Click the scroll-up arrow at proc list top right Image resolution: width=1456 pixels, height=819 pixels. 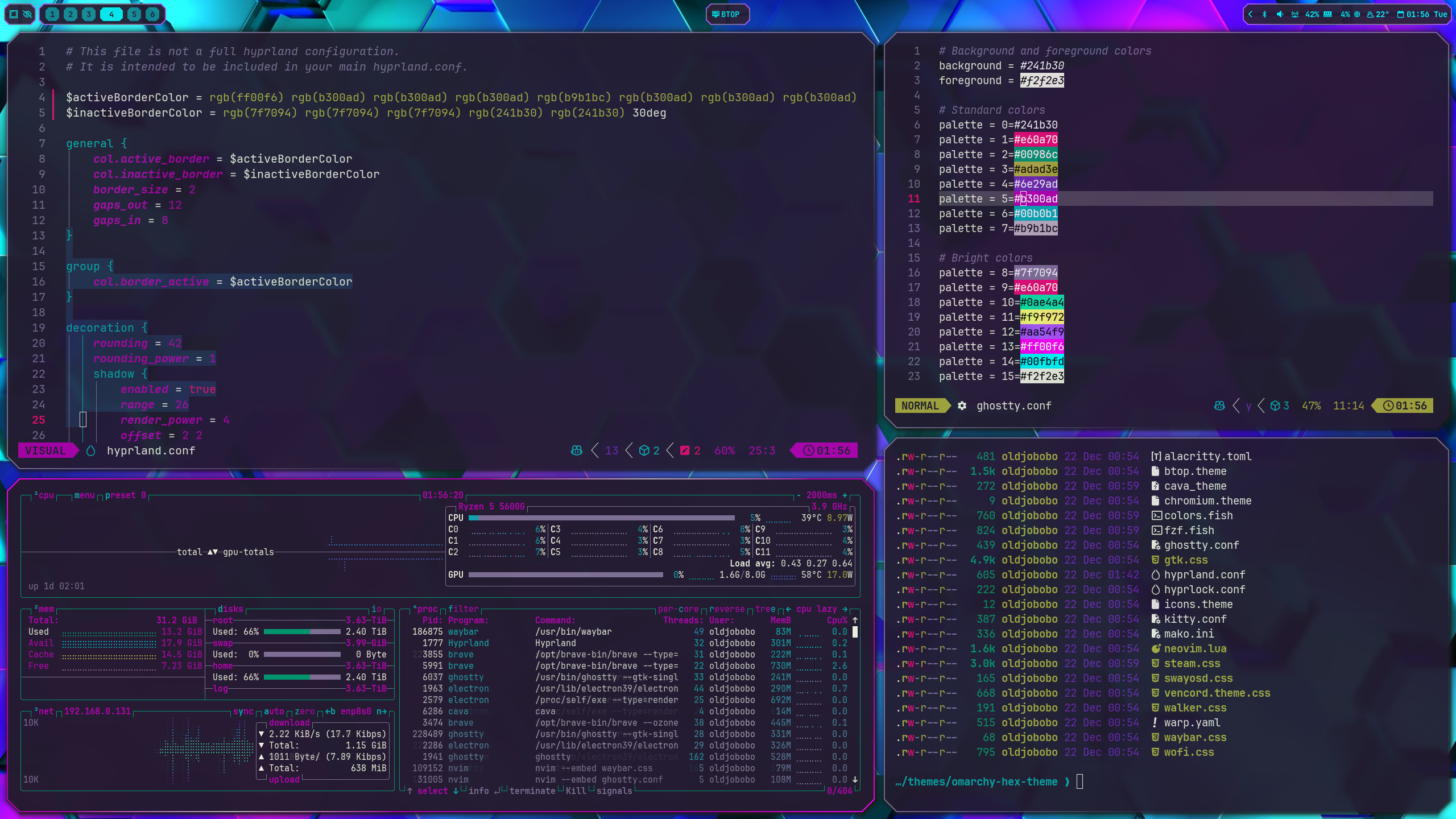coord(855,621)
